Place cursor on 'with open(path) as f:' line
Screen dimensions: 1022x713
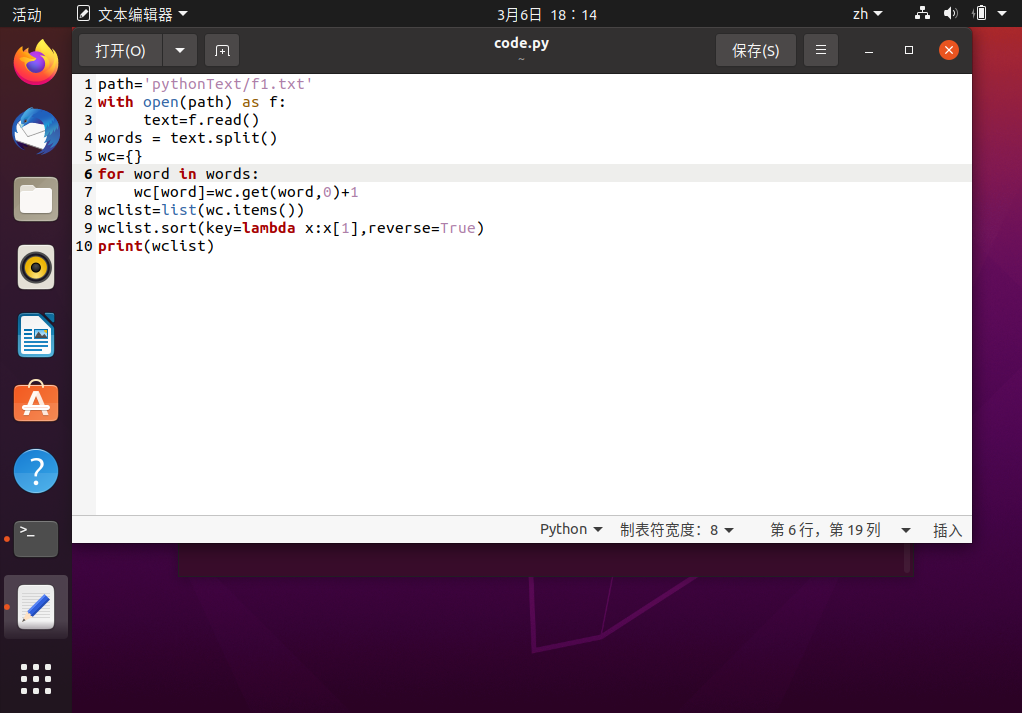click(192, 102)
